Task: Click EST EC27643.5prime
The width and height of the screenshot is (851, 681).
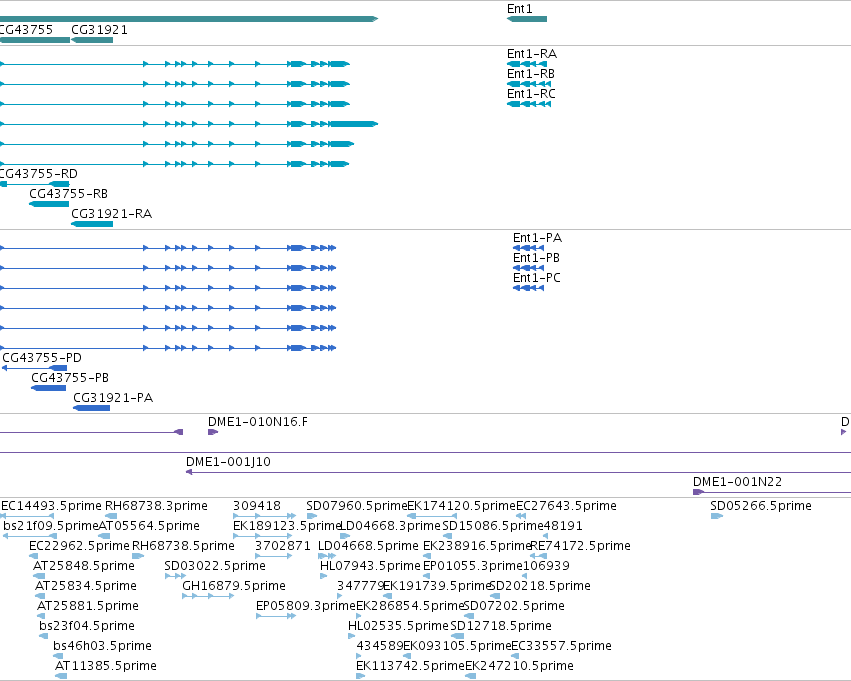Action: [x=566, y=506]
